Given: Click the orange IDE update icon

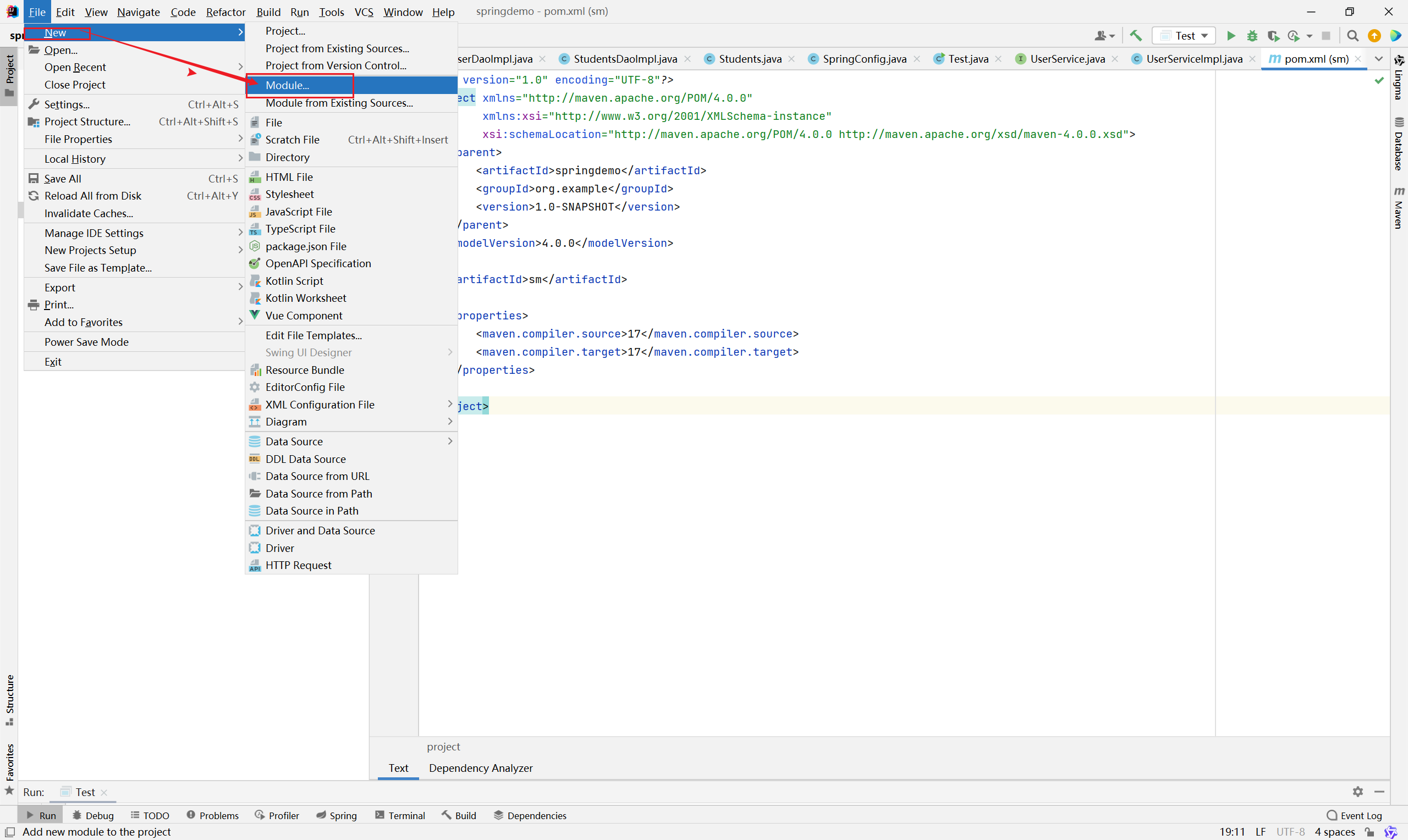Looking at the screenshot, I should (x=1374, y=36).
